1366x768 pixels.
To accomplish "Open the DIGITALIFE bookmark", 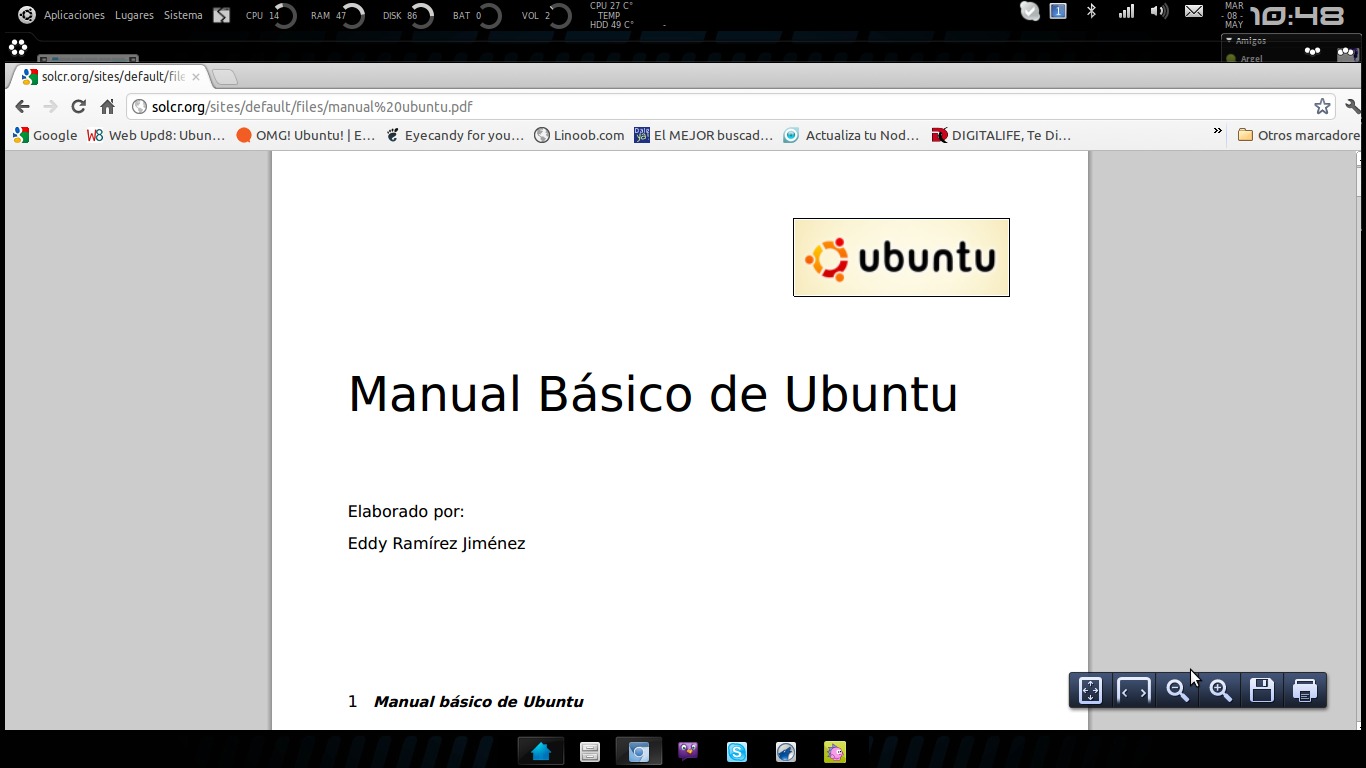I will click(x=1000, y=135).
